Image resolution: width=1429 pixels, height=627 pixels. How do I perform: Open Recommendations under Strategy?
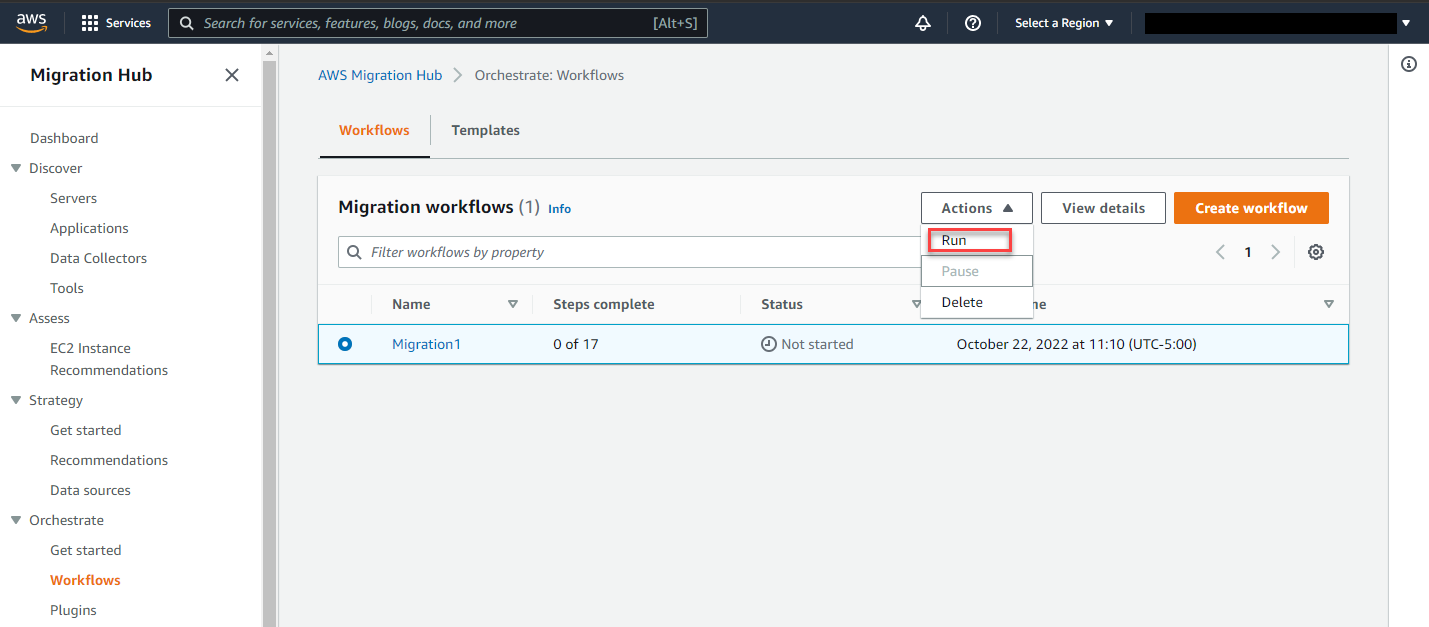tap(109, 460)
